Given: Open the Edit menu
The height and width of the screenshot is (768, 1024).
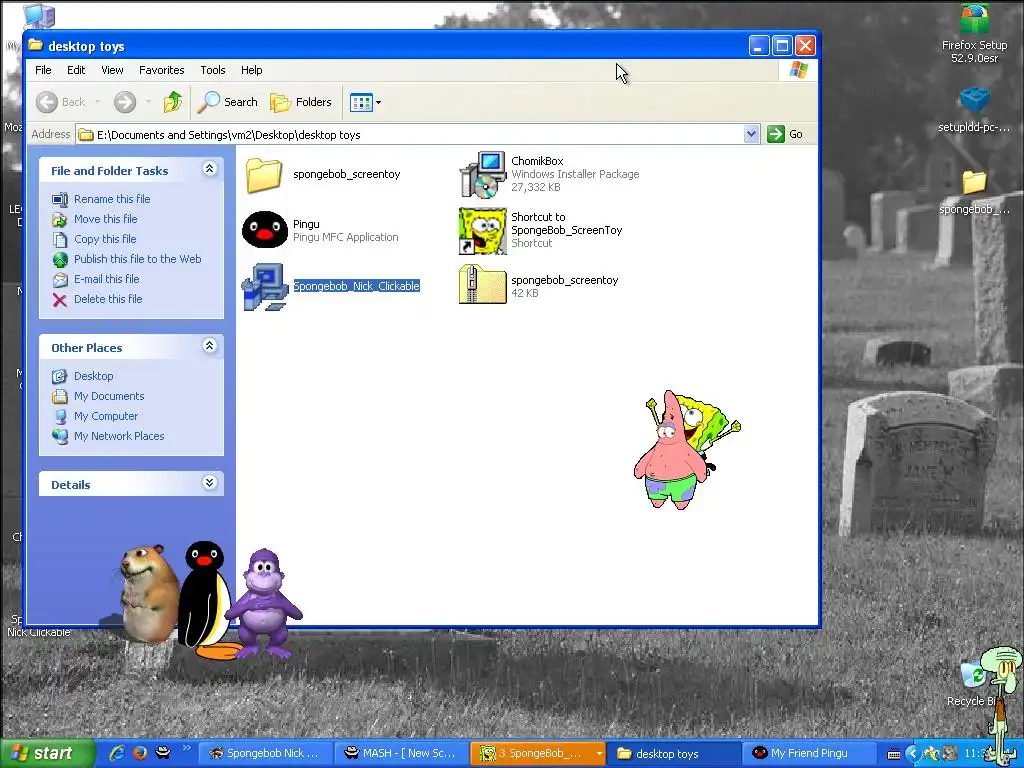Looking at the screenshot, I should pyautogui.click(x=76, y=70).
